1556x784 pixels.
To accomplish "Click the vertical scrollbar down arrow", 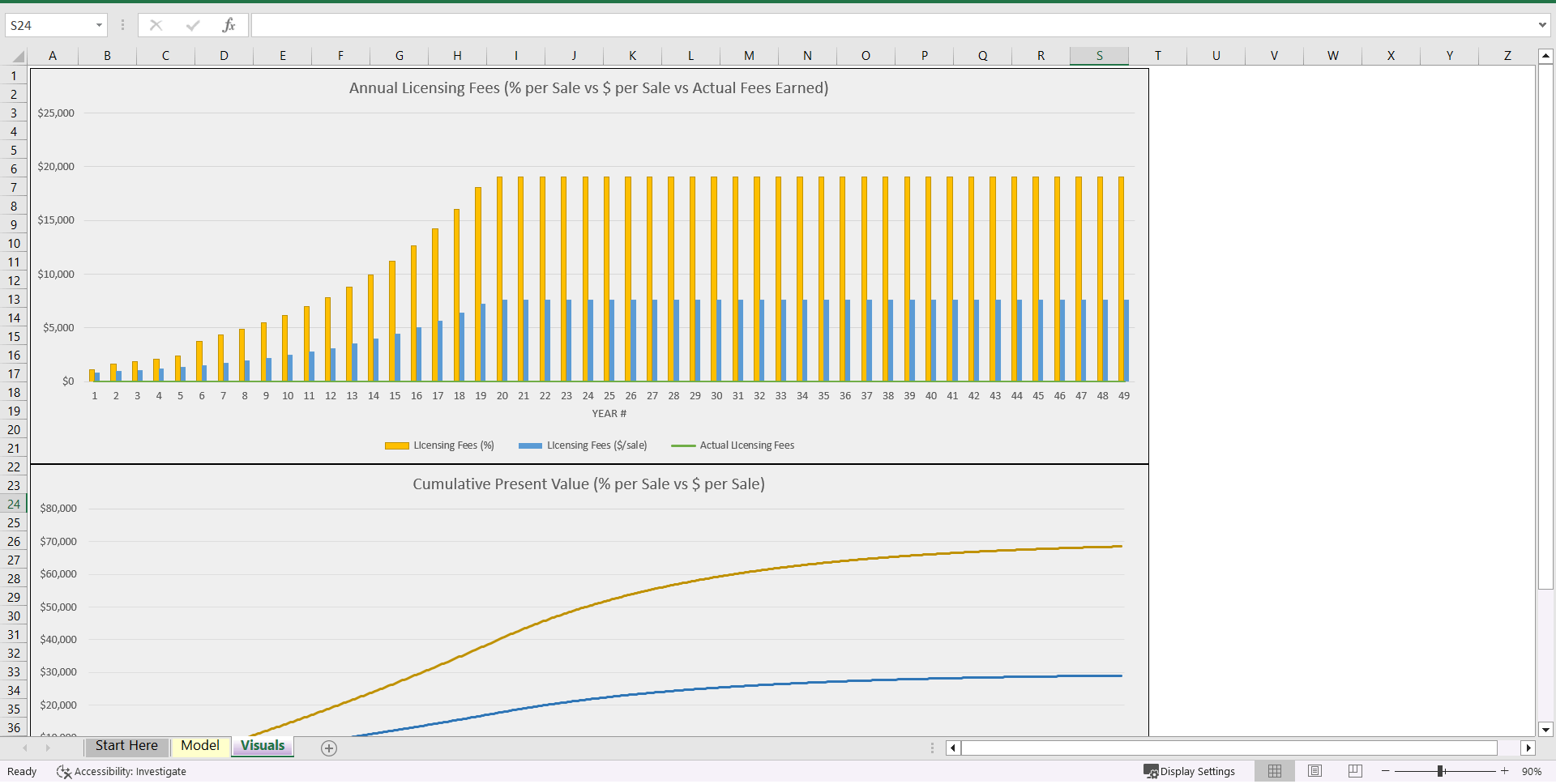I will [x=1547, y=730].
